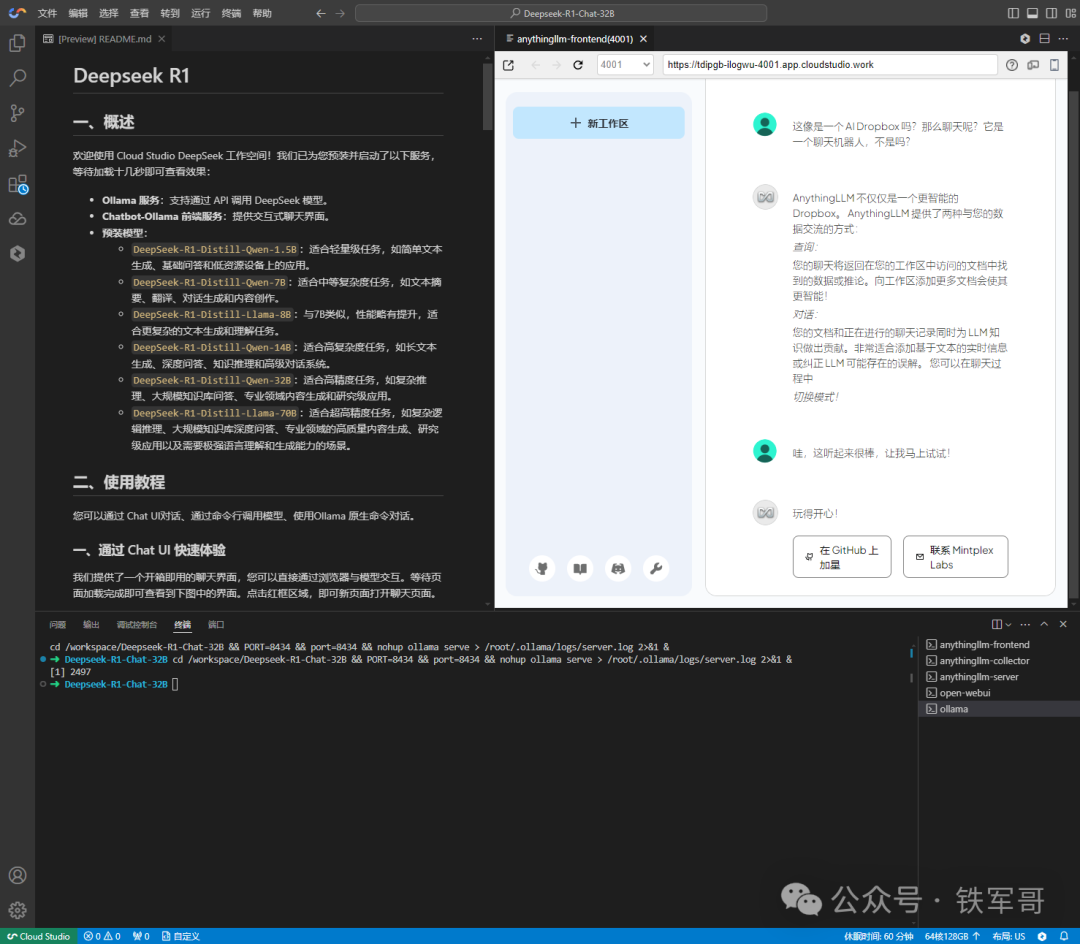1080x944 pixels.
Task: Open notifications bell in status bar
Action: pyautogui.click(x=1063, y=936)
